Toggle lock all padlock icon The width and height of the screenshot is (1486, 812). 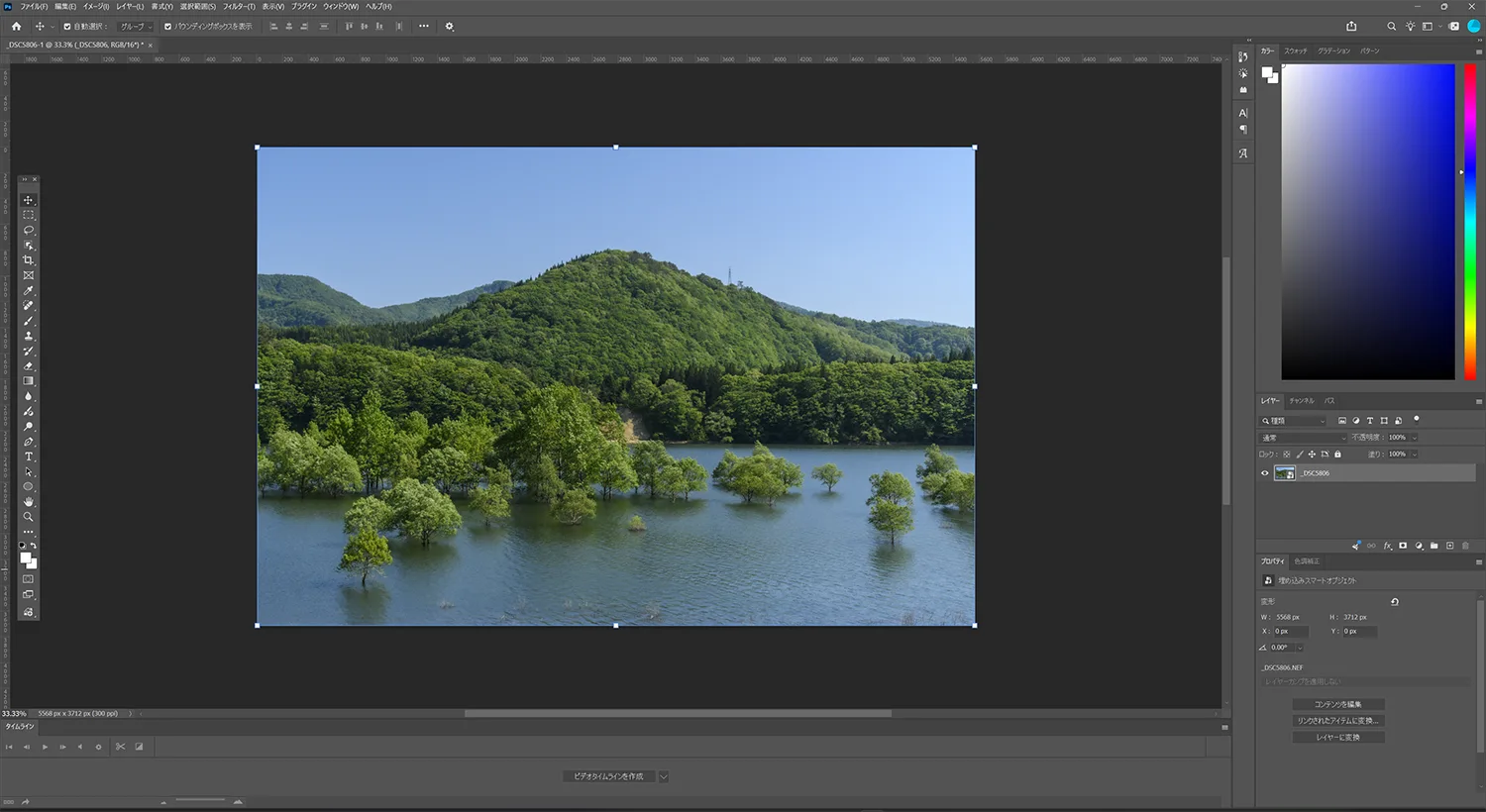[x=1337, y=455]
